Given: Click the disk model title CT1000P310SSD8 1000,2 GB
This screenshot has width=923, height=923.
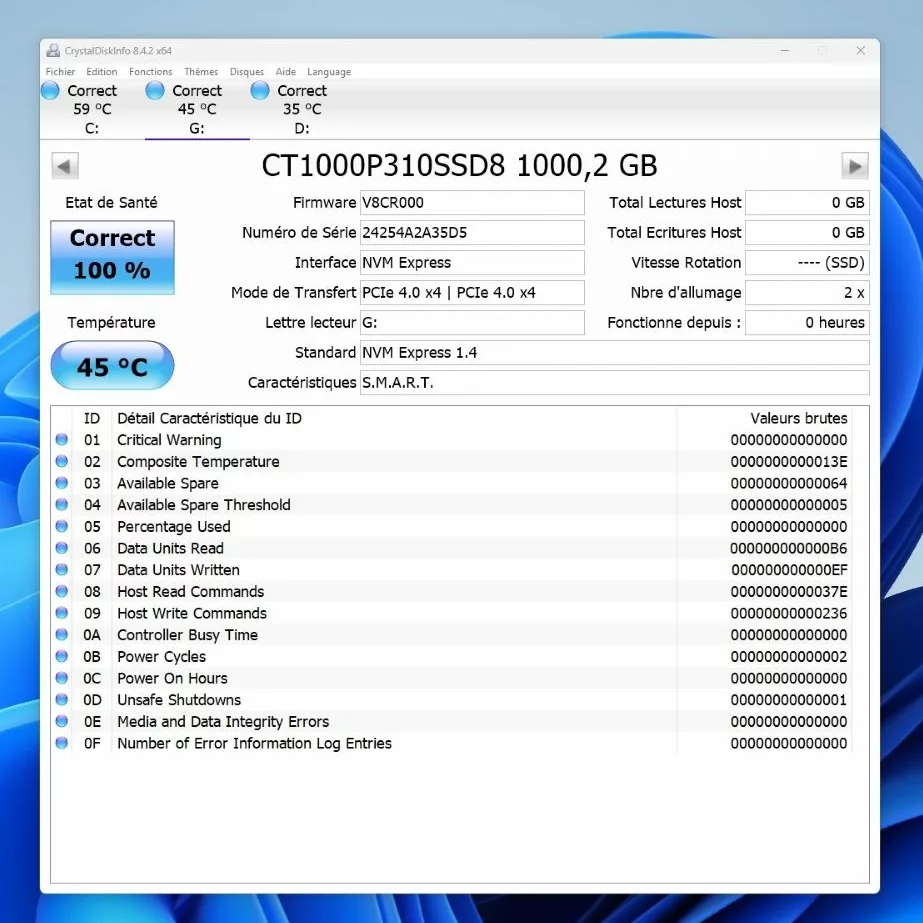Looking at the screenshot, I should coord(459,165).
